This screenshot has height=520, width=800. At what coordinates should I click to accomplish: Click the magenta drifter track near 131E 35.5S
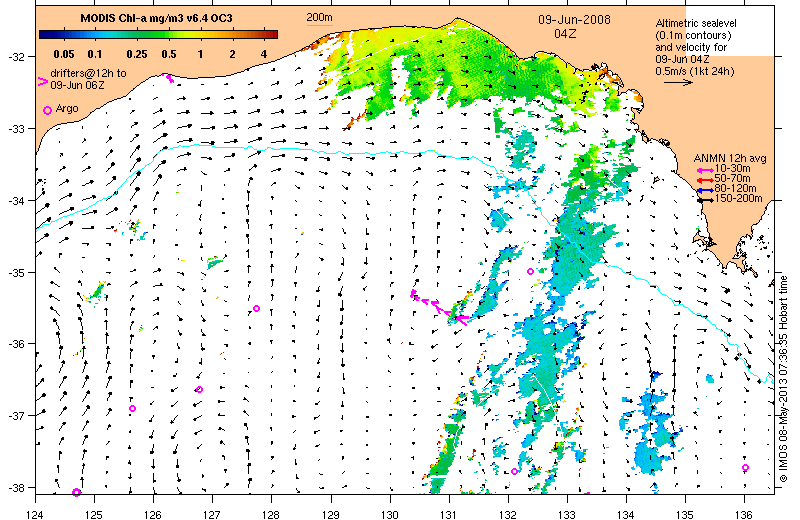coord(439,307)
